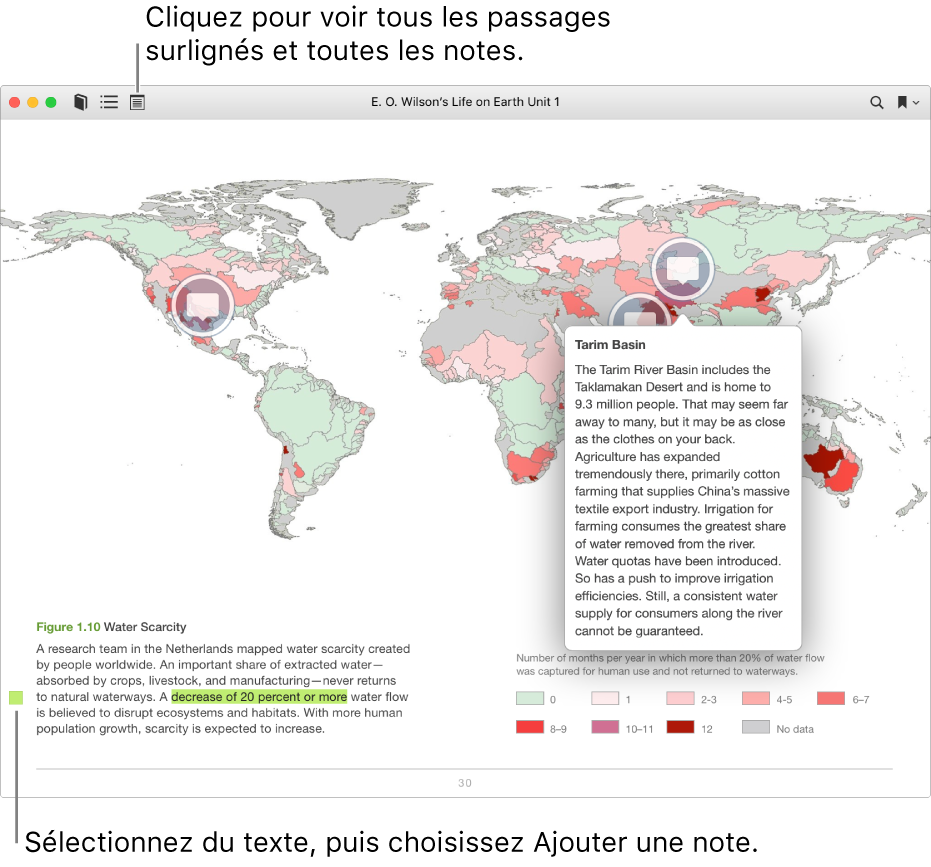Minimize the window with the yellow button
The width and height of the screenshot is (931, 867).
coord(33,103)
